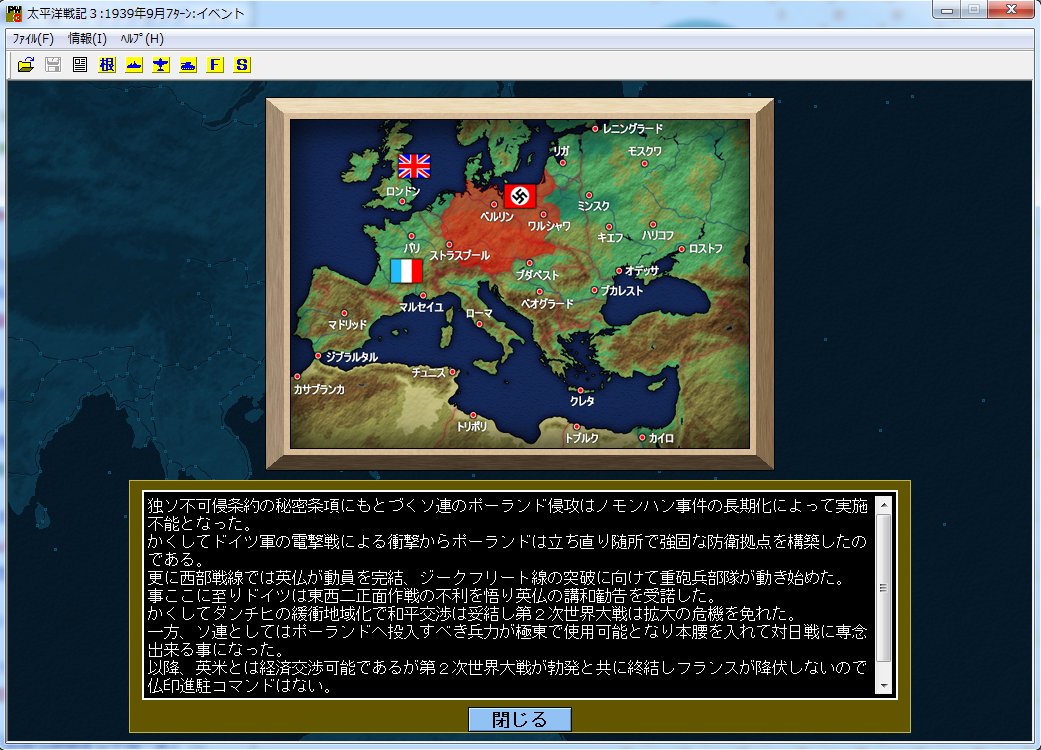Click the open file folder icon

pos(26,64)
